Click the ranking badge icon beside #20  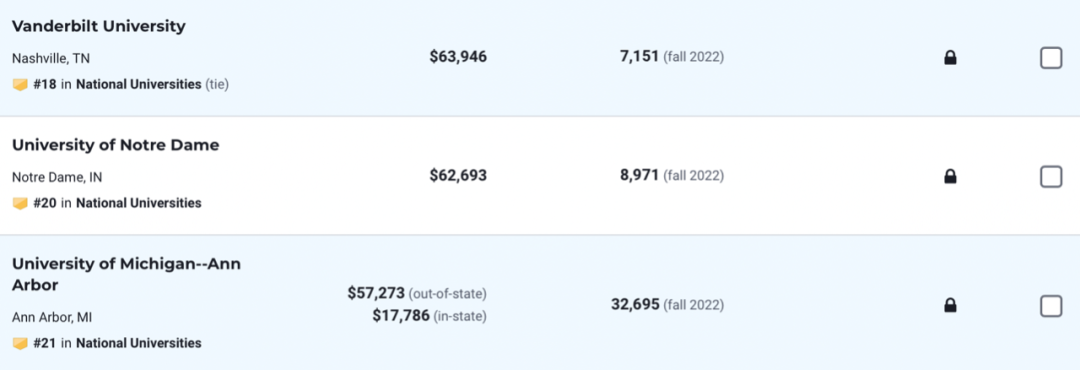pyautogui.click(x=20, y=203)
